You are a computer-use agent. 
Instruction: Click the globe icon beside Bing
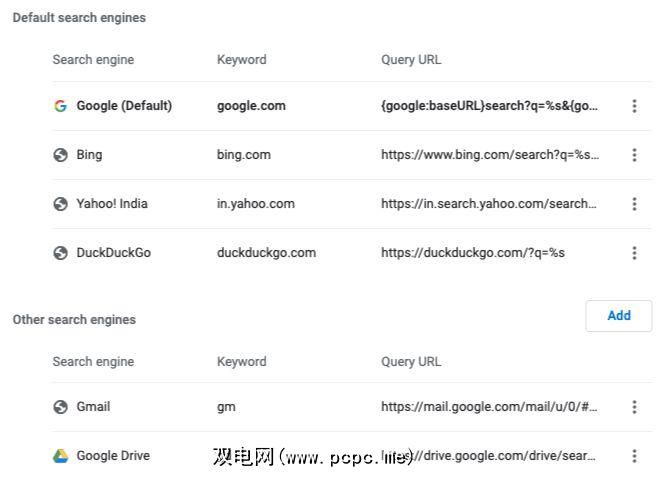60,155
